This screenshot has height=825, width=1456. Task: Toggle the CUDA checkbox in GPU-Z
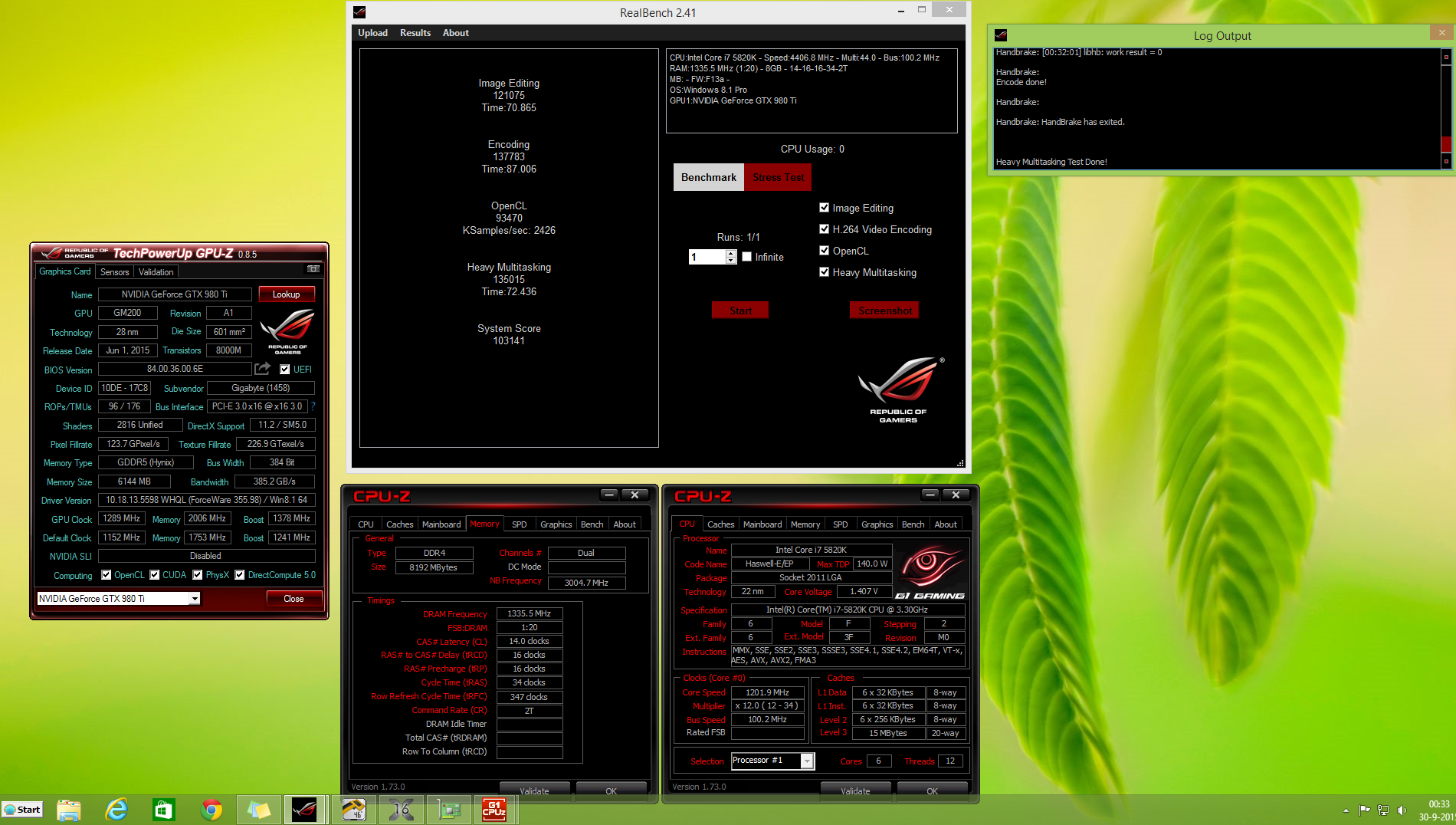155,575
